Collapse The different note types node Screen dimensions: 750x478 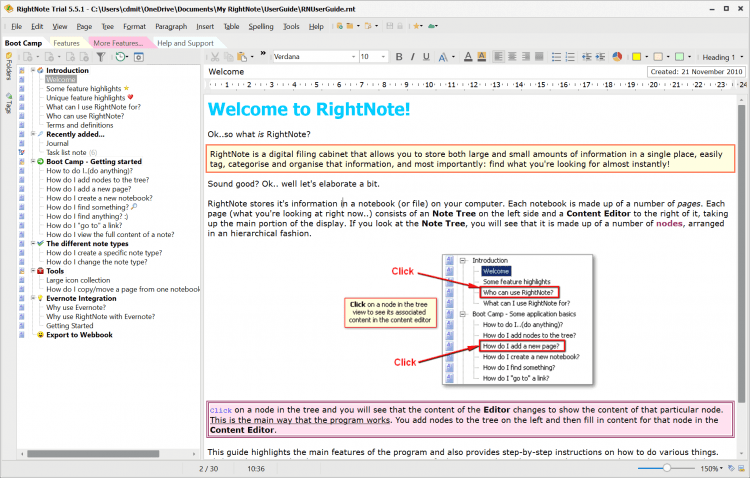tap(33, 244)
